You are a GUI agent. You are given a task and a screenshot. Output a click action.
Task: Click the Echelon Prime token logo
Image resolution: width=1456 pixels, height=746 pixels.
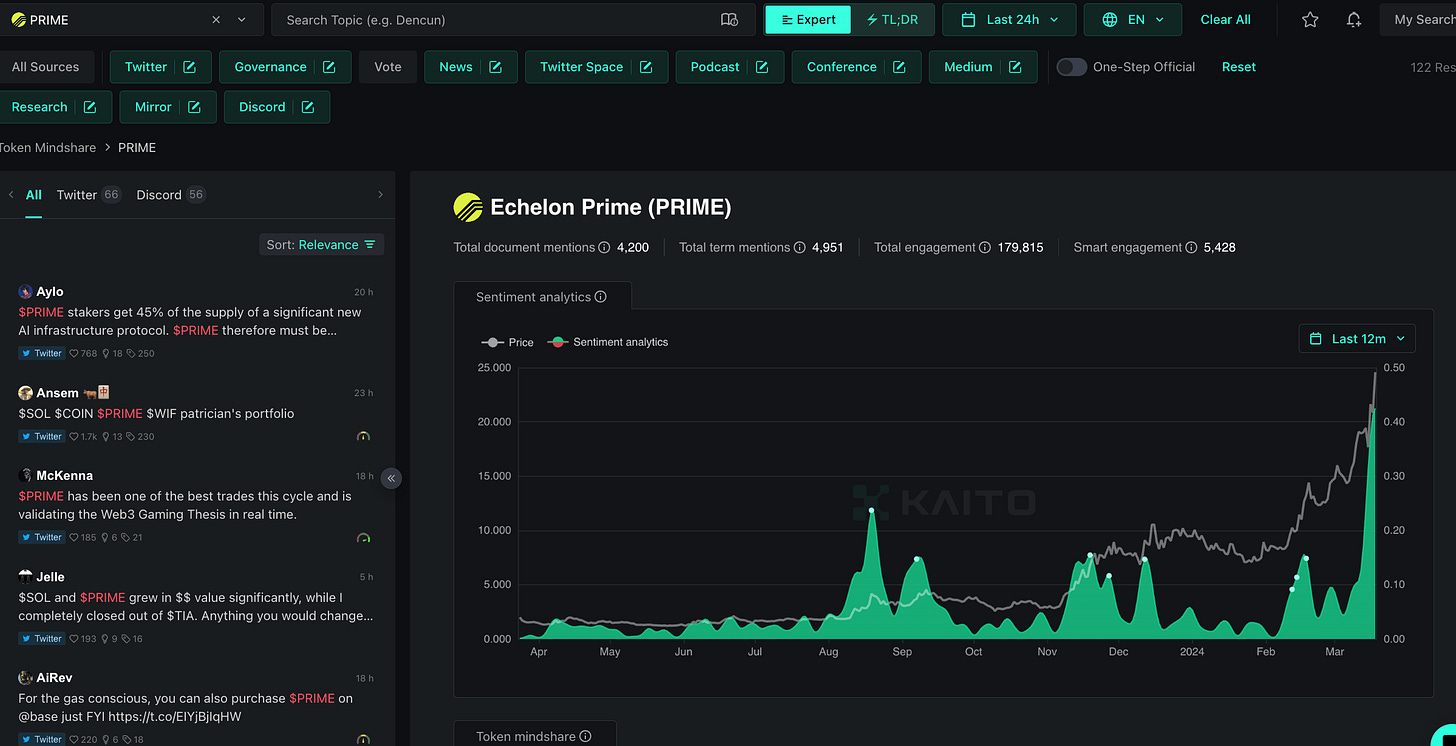466,207
